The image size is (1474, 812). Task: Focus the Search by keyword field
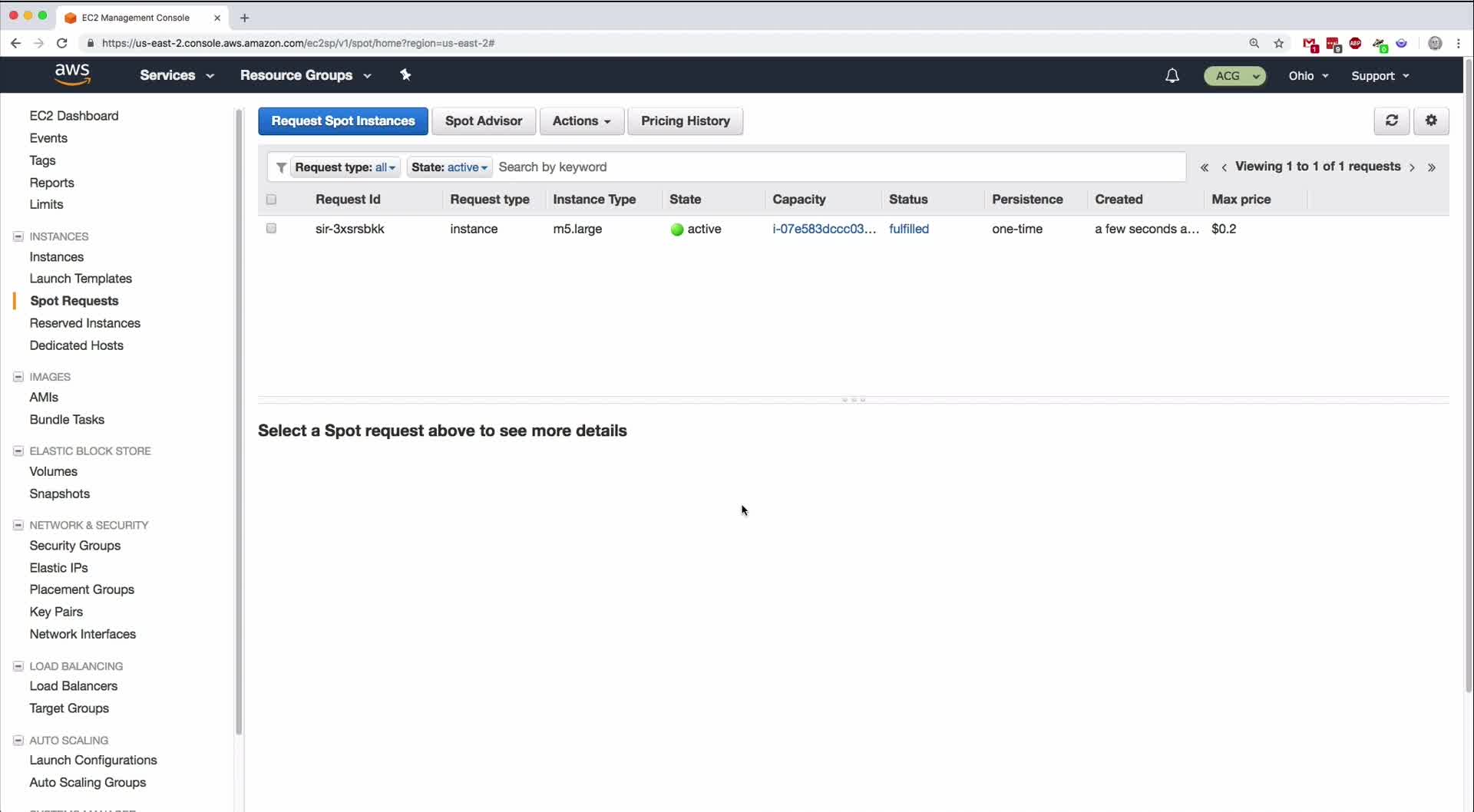click(x=840, y=167)
